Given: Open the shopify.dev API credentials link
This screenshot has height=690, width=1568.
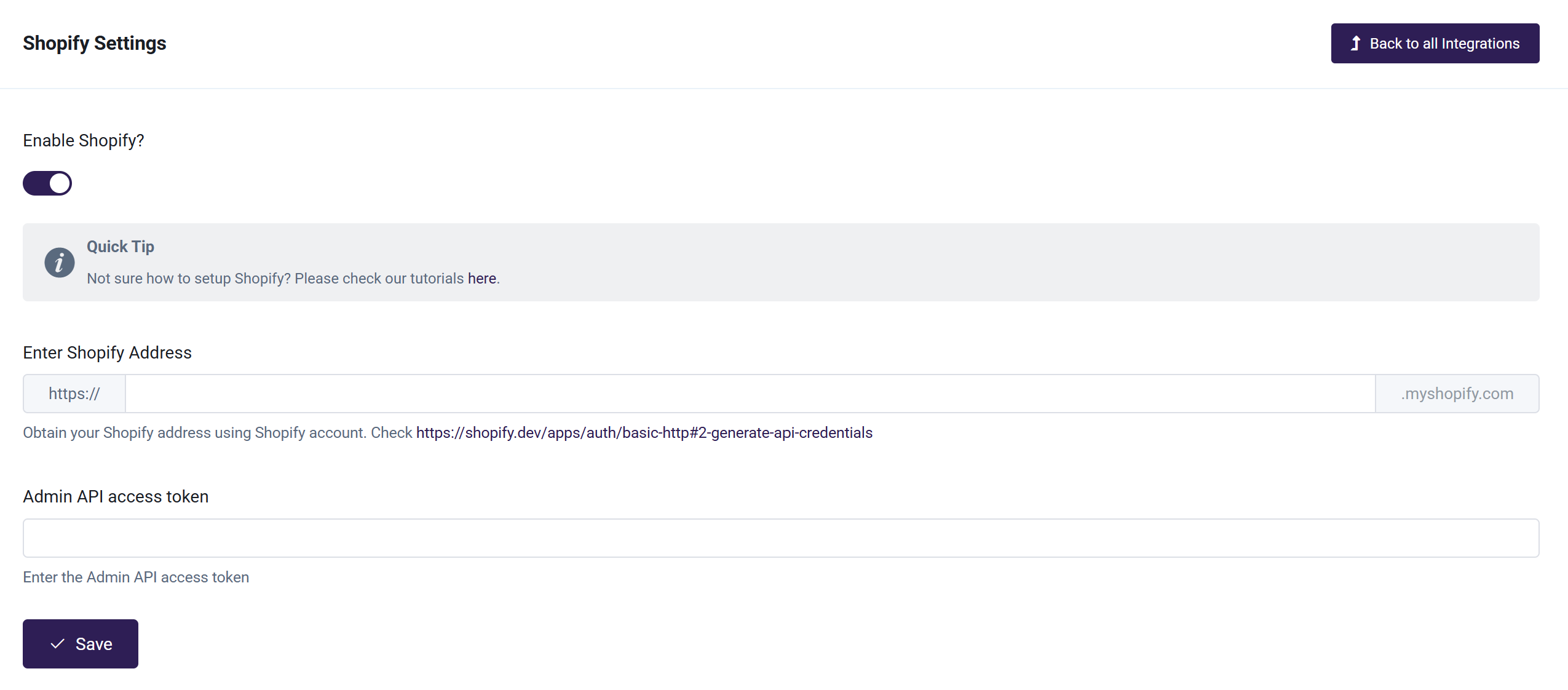Looking at the screenshot, I should pyautogui.click(x=644, y=433).
